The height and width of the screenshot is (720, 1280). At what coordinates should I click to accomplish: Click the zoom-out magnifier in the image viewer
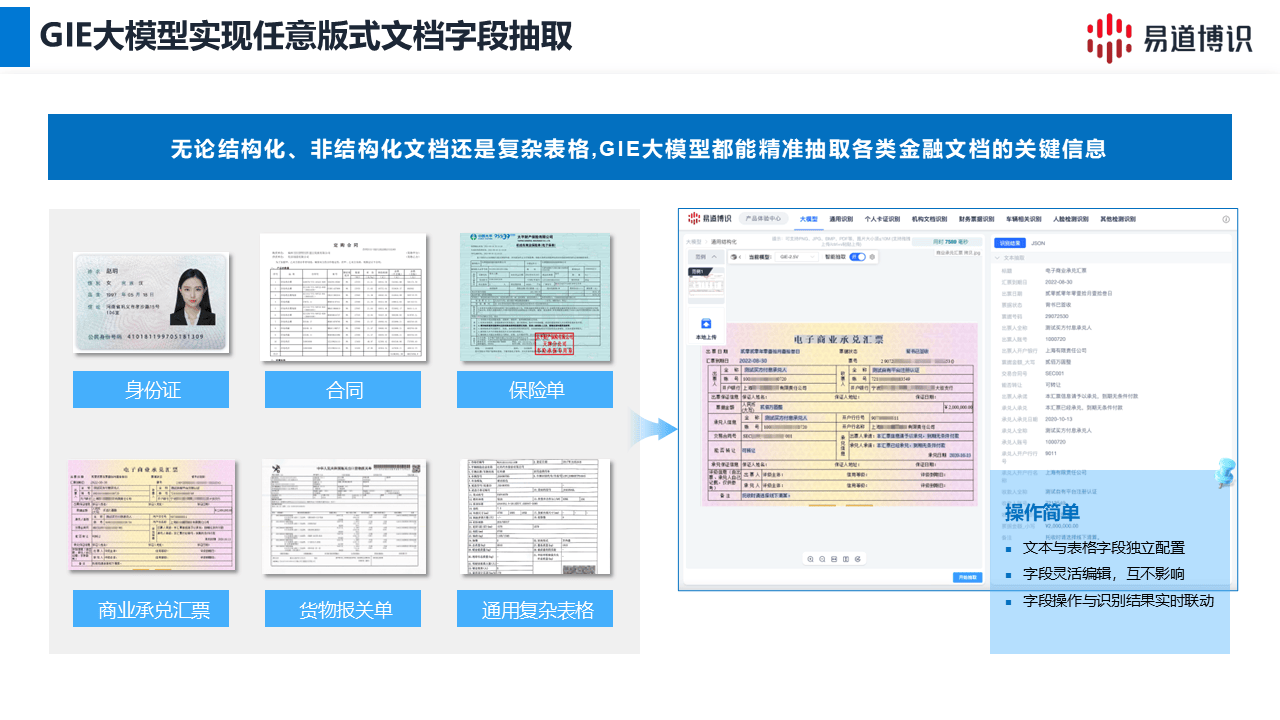[x=822, y=559]
